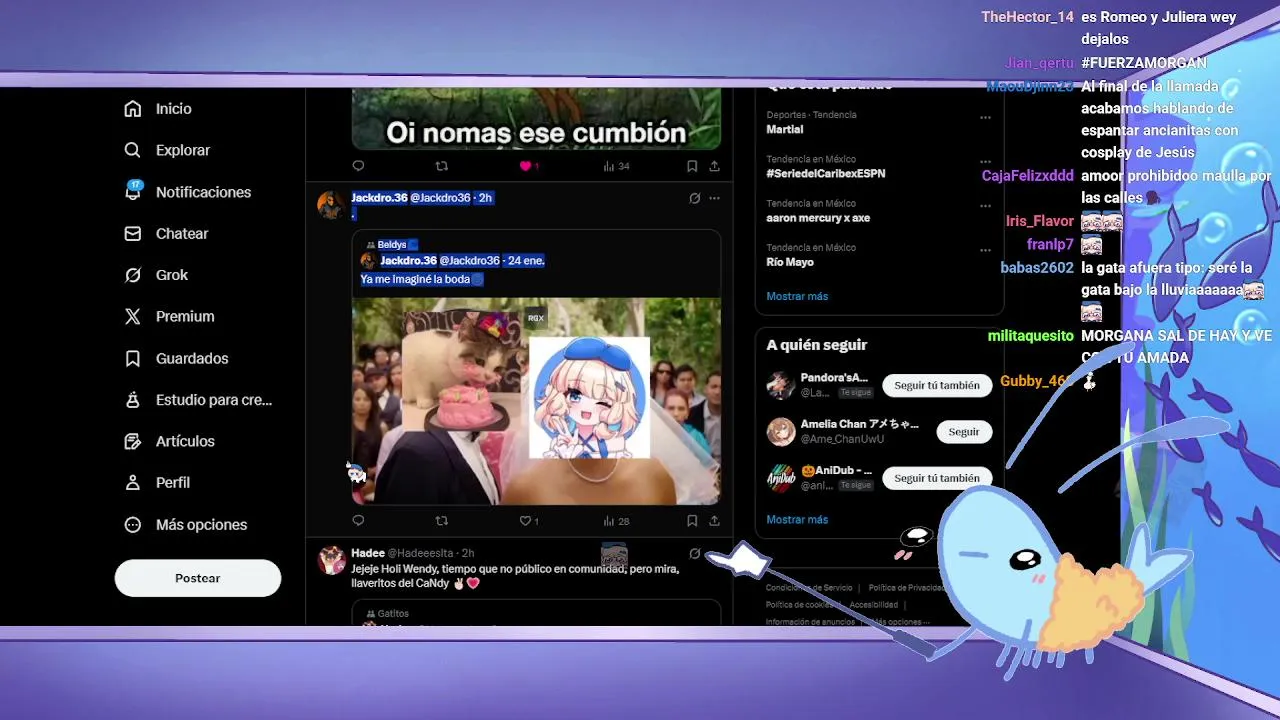Image resolution: width=1280 pixels, height=720 pixels.
Task: Reply to the Oi nomas ese cumbión post
Action: tap(358, 166)
